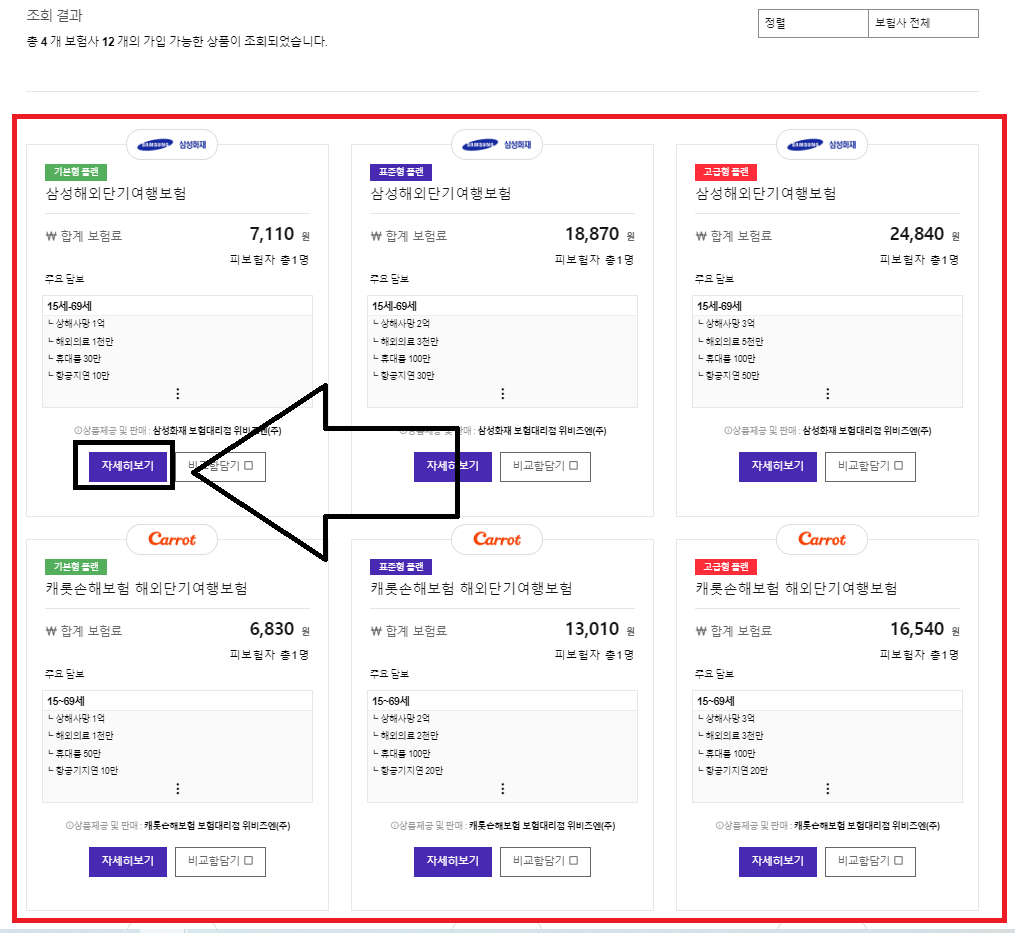Select red 고급형 플랜 badge on the Carrot card
This screenshot has width=1015, height=933.
point(726,567)
